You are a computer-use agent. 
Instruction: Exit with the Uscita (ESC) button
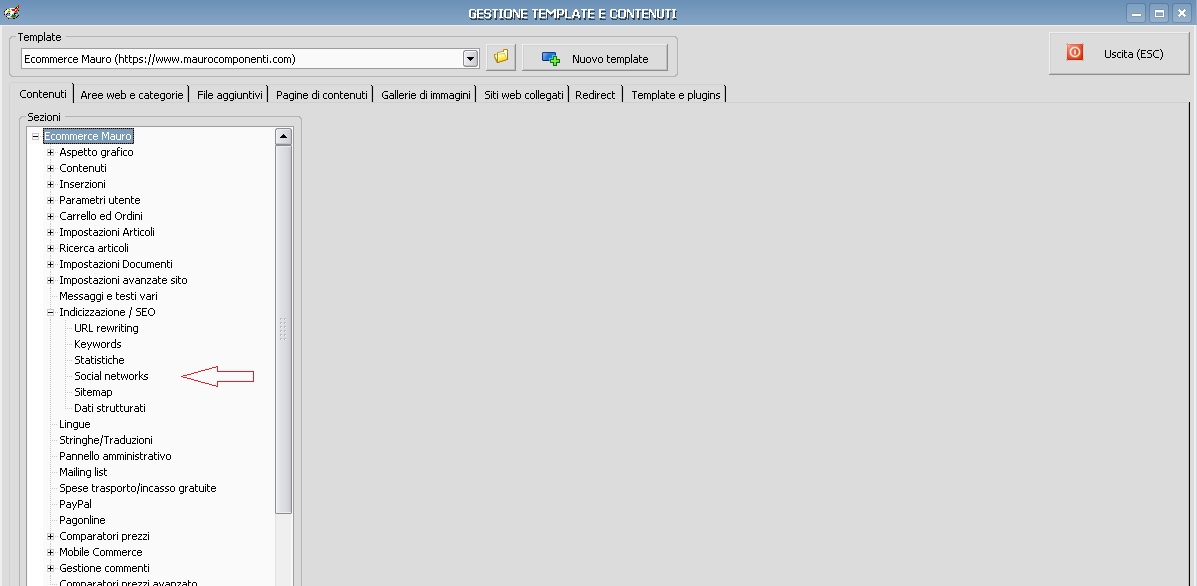coord(1119,53)
